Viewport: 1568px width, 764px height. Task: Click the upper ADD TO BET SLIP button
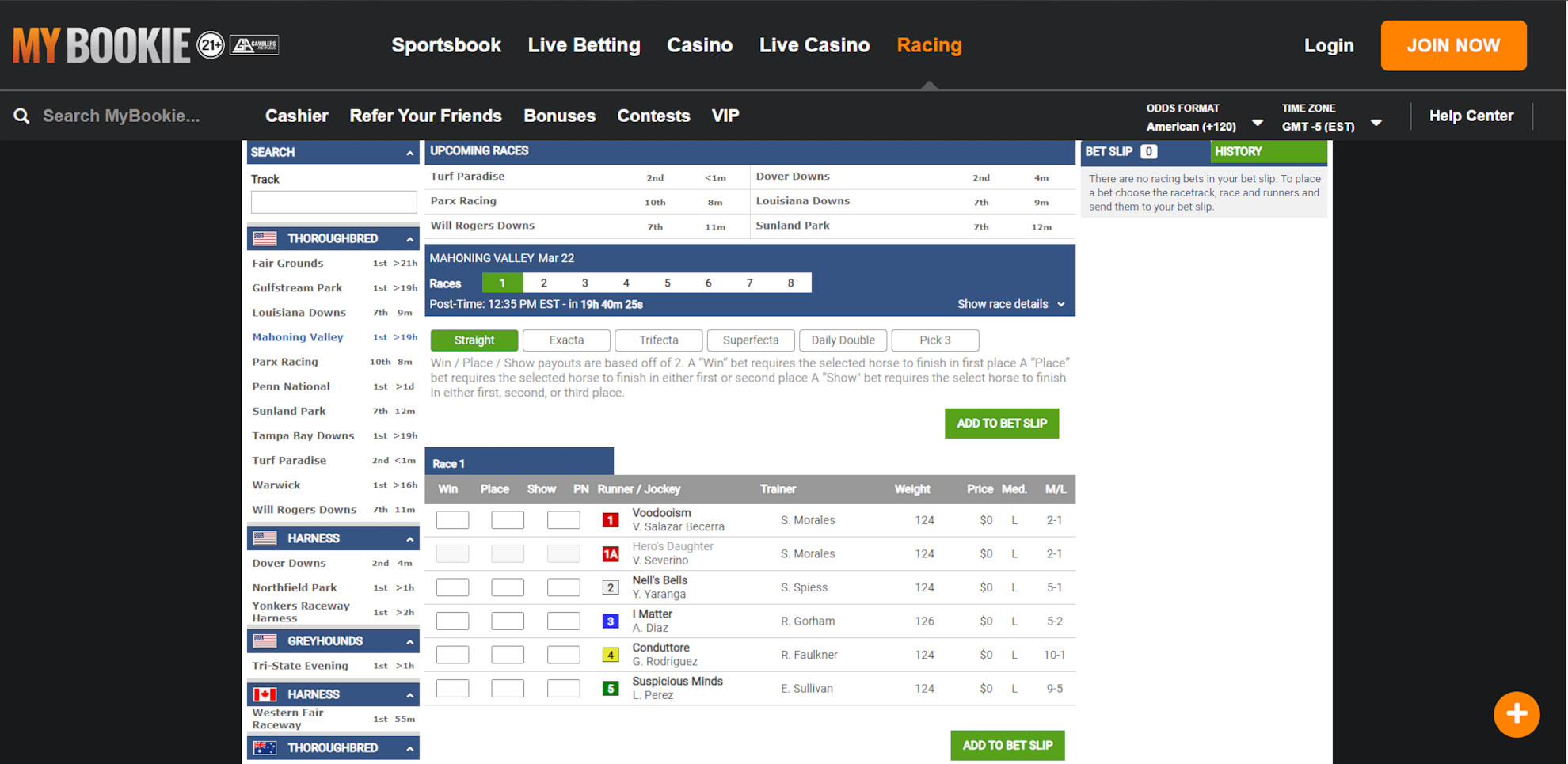click(1002, 424)
